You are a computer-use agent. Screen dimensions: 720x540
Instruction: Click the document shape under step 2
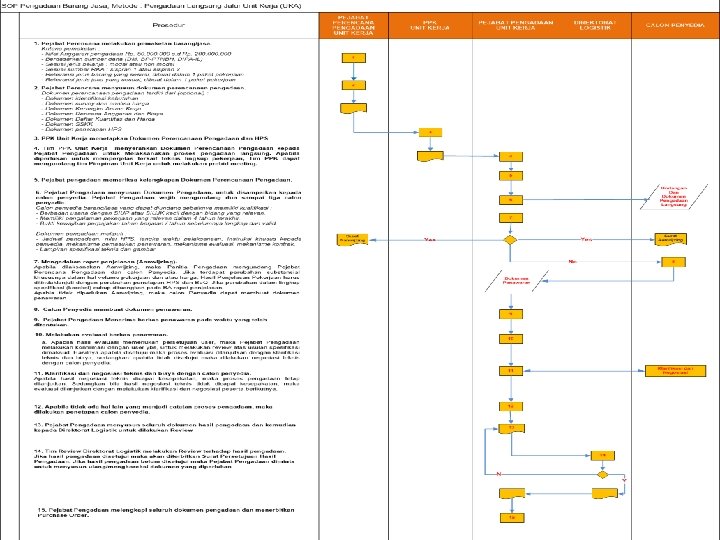coord(354,108)
